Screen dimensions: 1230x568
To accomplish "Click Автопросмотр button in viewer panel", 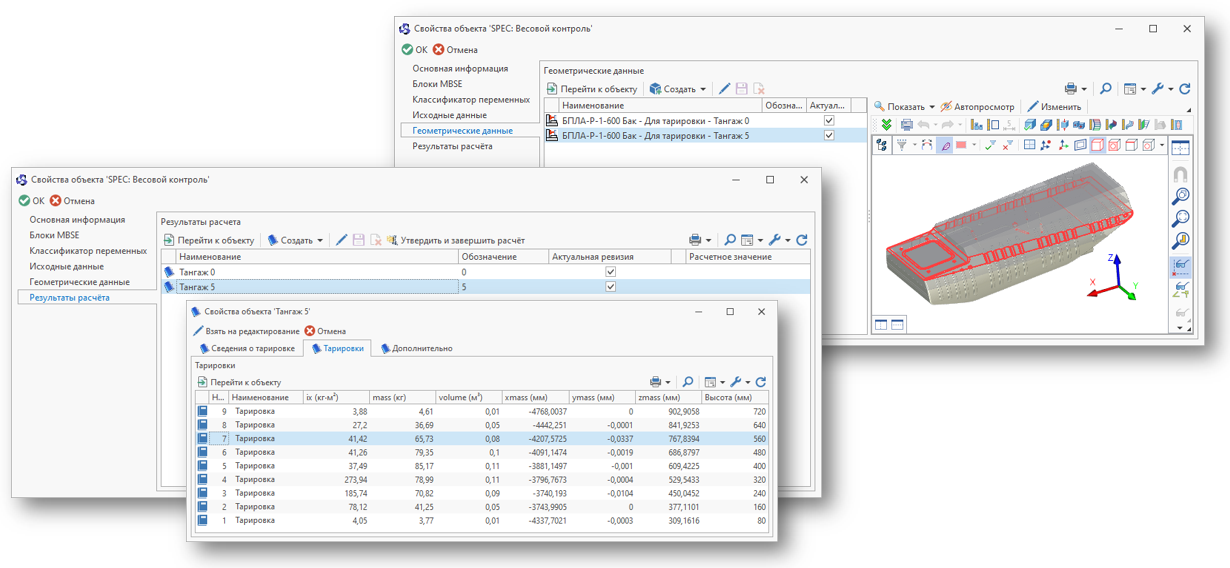I will click(x=977, y=107).
